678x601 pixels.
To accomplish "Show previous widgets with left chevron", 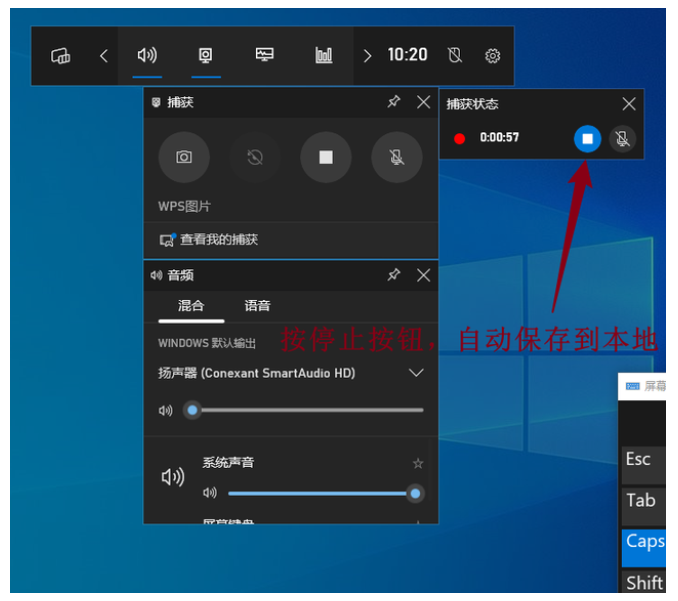I will 104,56.
